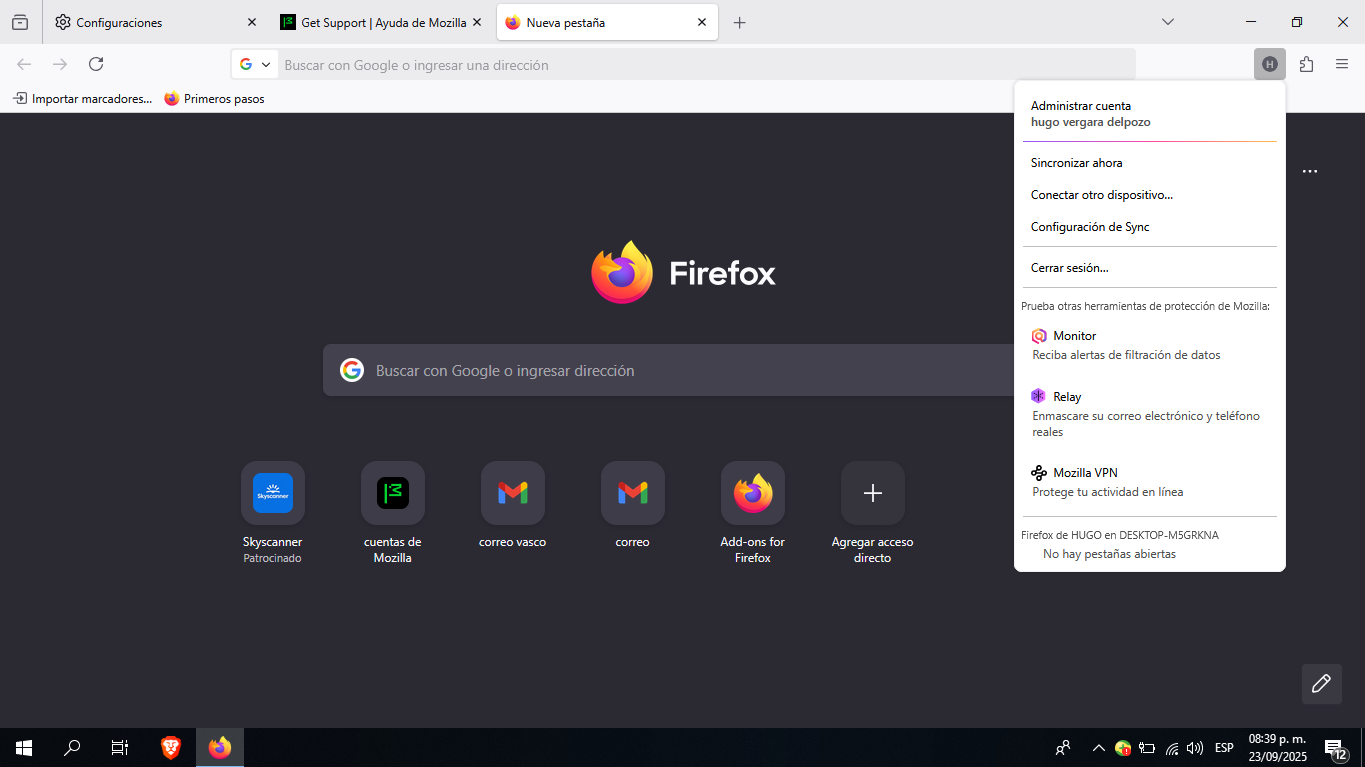1365x767 pixels.
Task: Open a new tab with the plus button
Action: [739, 22]
